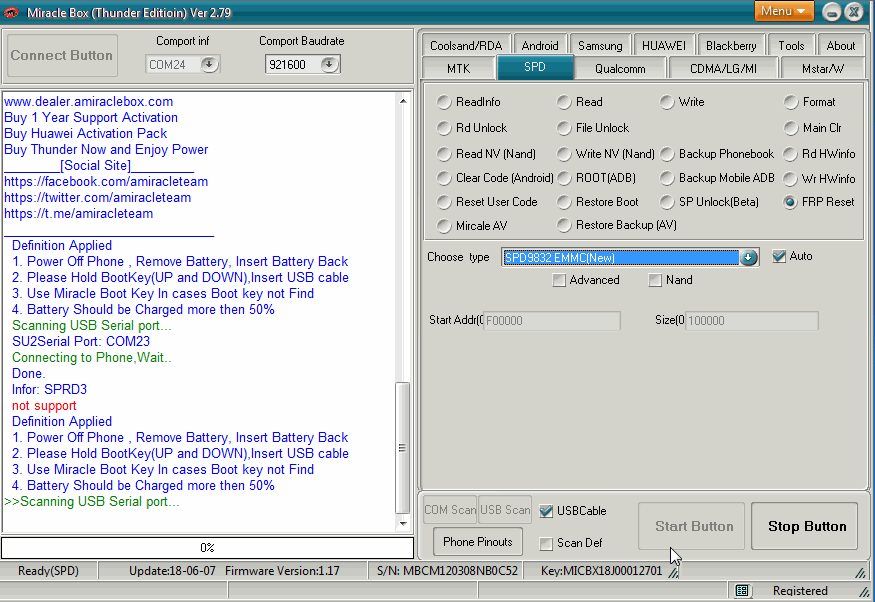Switch to the Coolsand/RDA tab
Screen dimensions: 875x602
tap(466, 46)
